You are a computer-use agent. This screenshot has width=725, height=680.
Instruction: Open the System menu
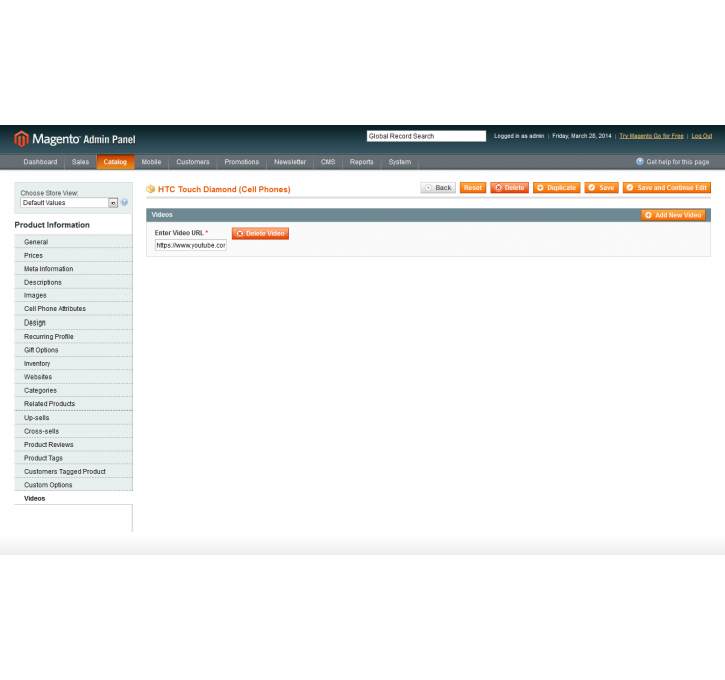[399, 162]
